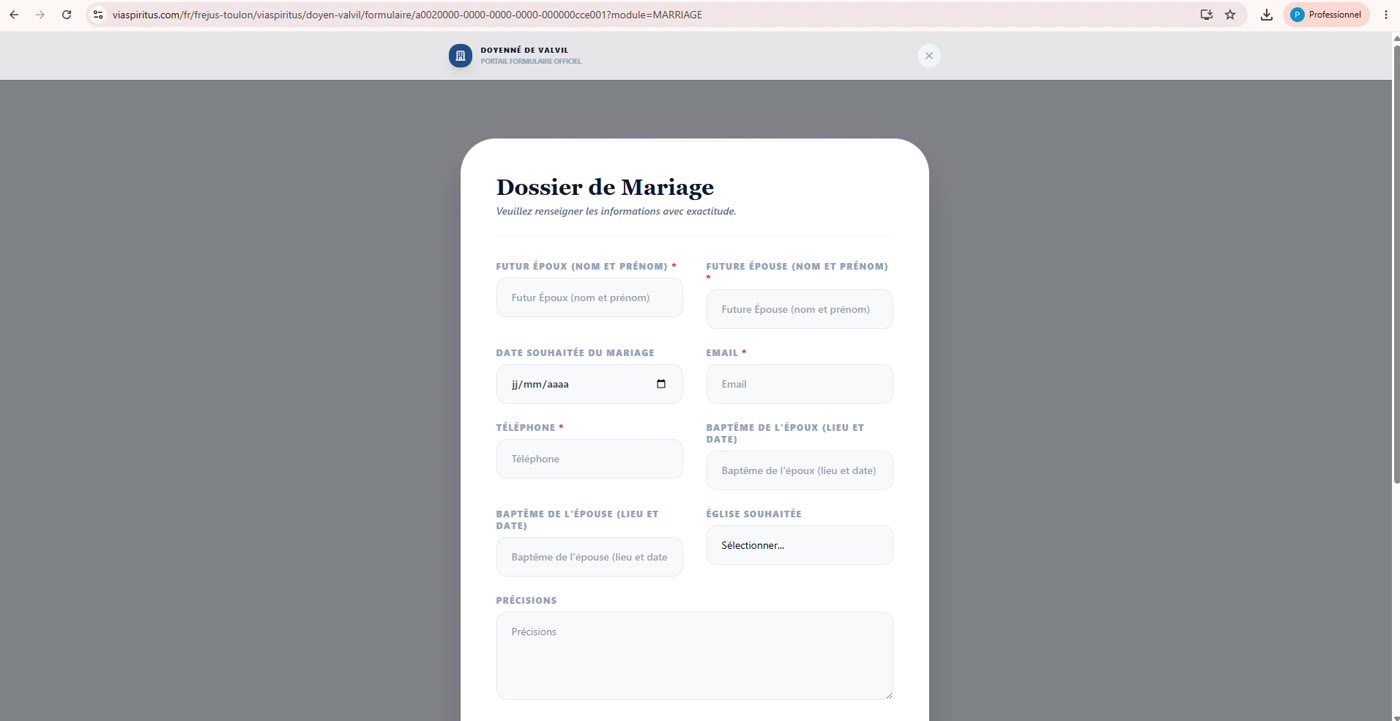
Task: Open the Professionnel profile button
Action: point(1326,15)
